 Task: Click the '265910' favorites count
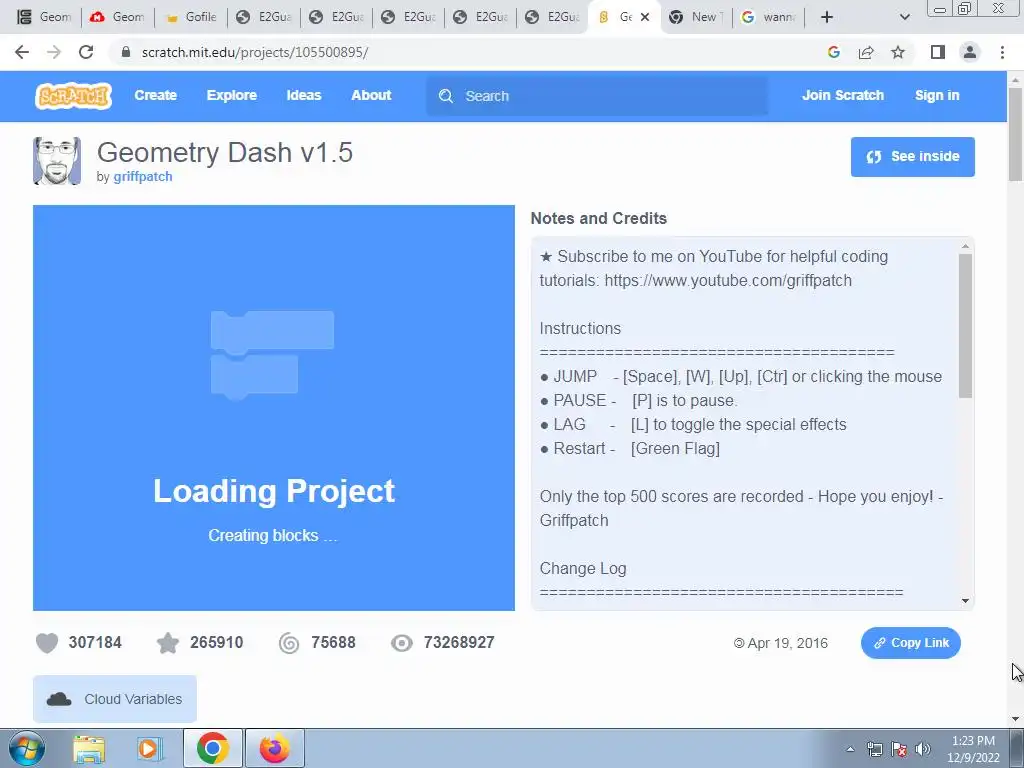217,643
